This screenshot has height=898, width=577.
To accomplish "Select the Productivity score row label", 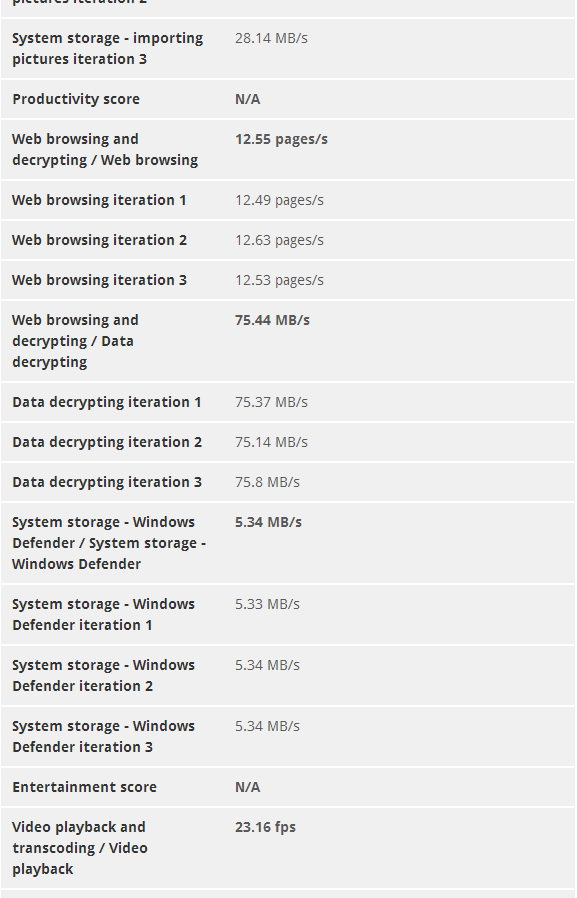I will (x=76, y=99).
